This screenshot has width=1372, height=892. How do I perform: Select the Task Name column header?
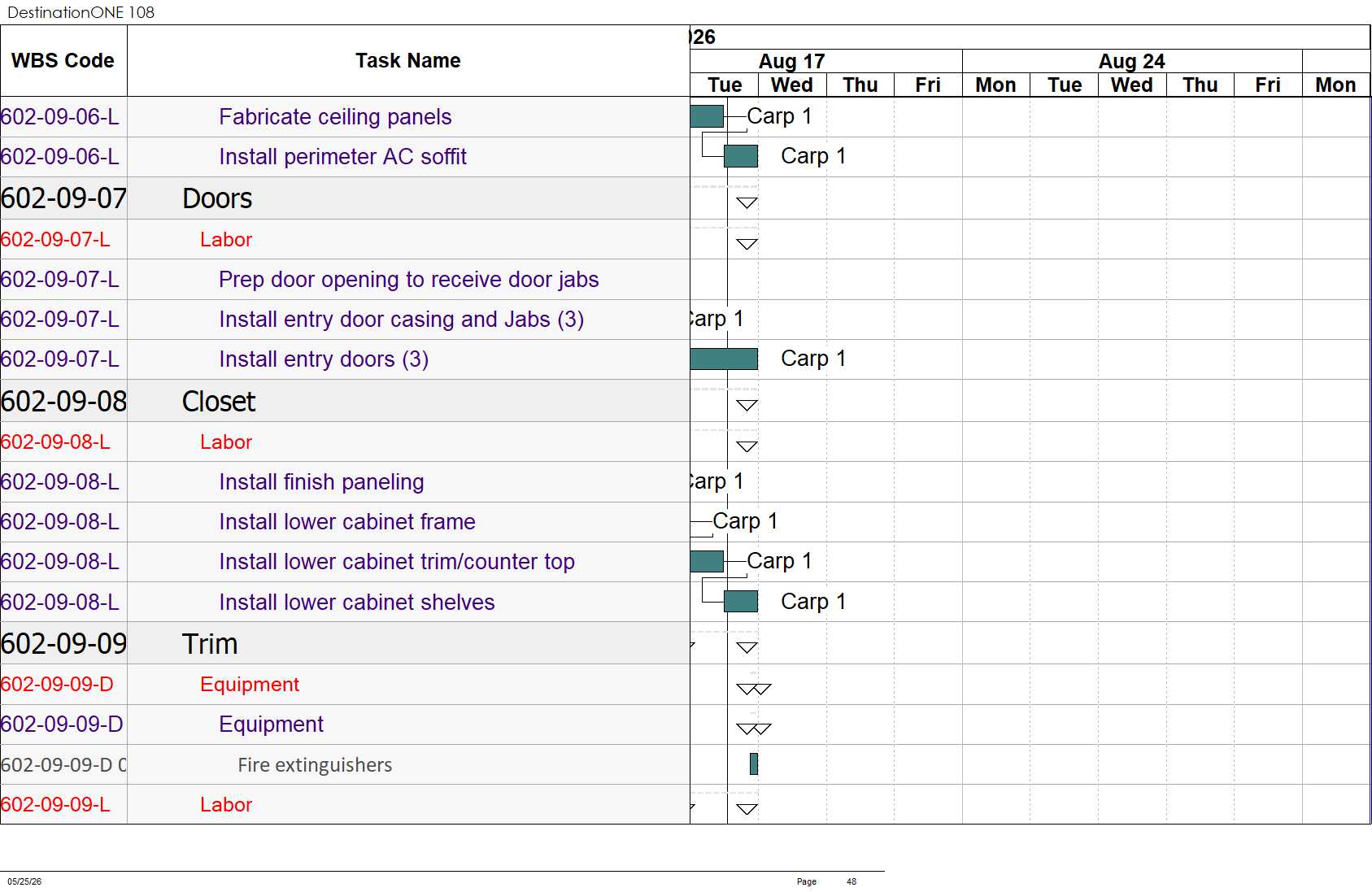click(x=408, y=61)
